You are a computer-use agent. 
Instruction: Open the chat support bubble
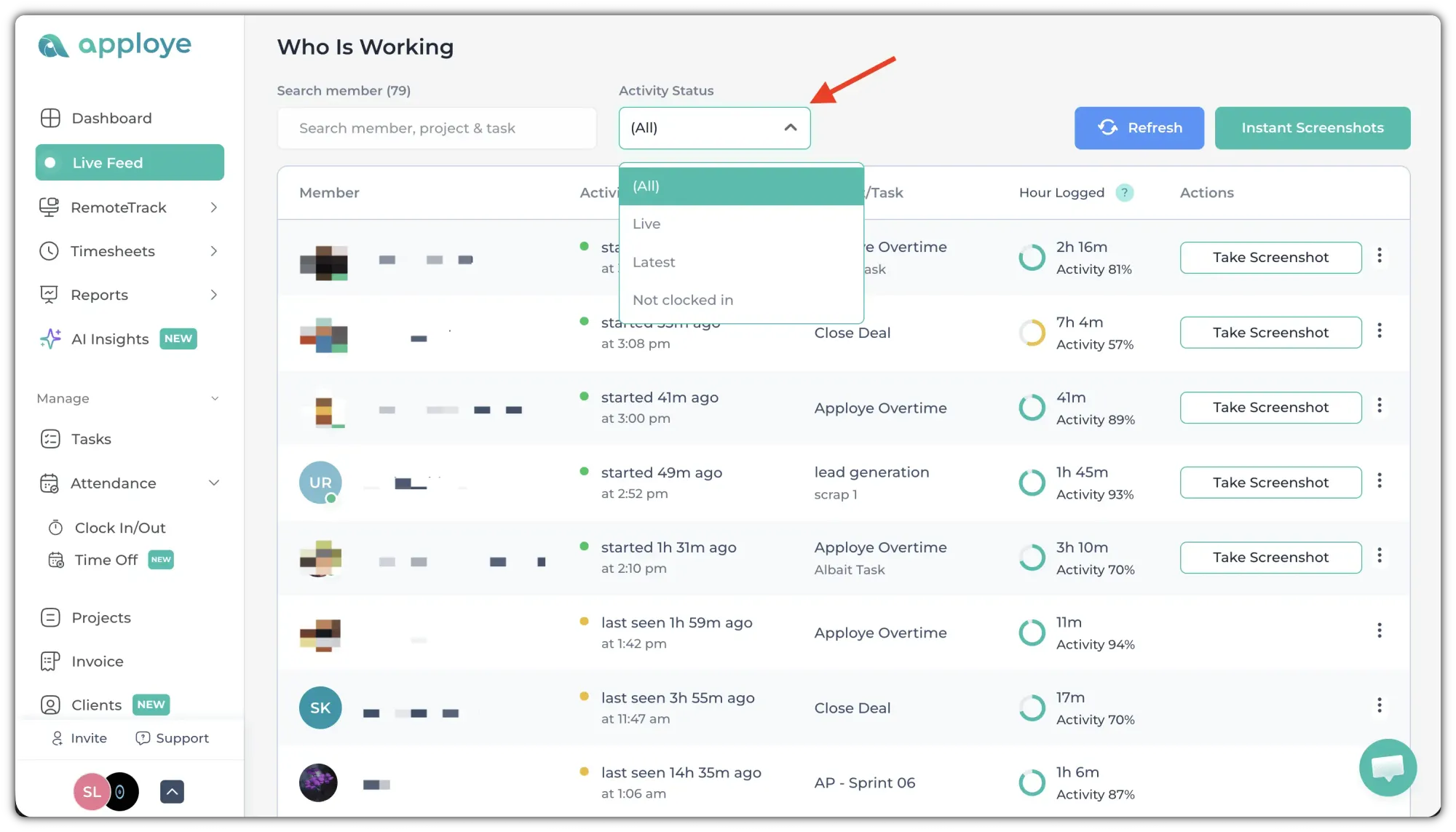tap(1388, 767)
